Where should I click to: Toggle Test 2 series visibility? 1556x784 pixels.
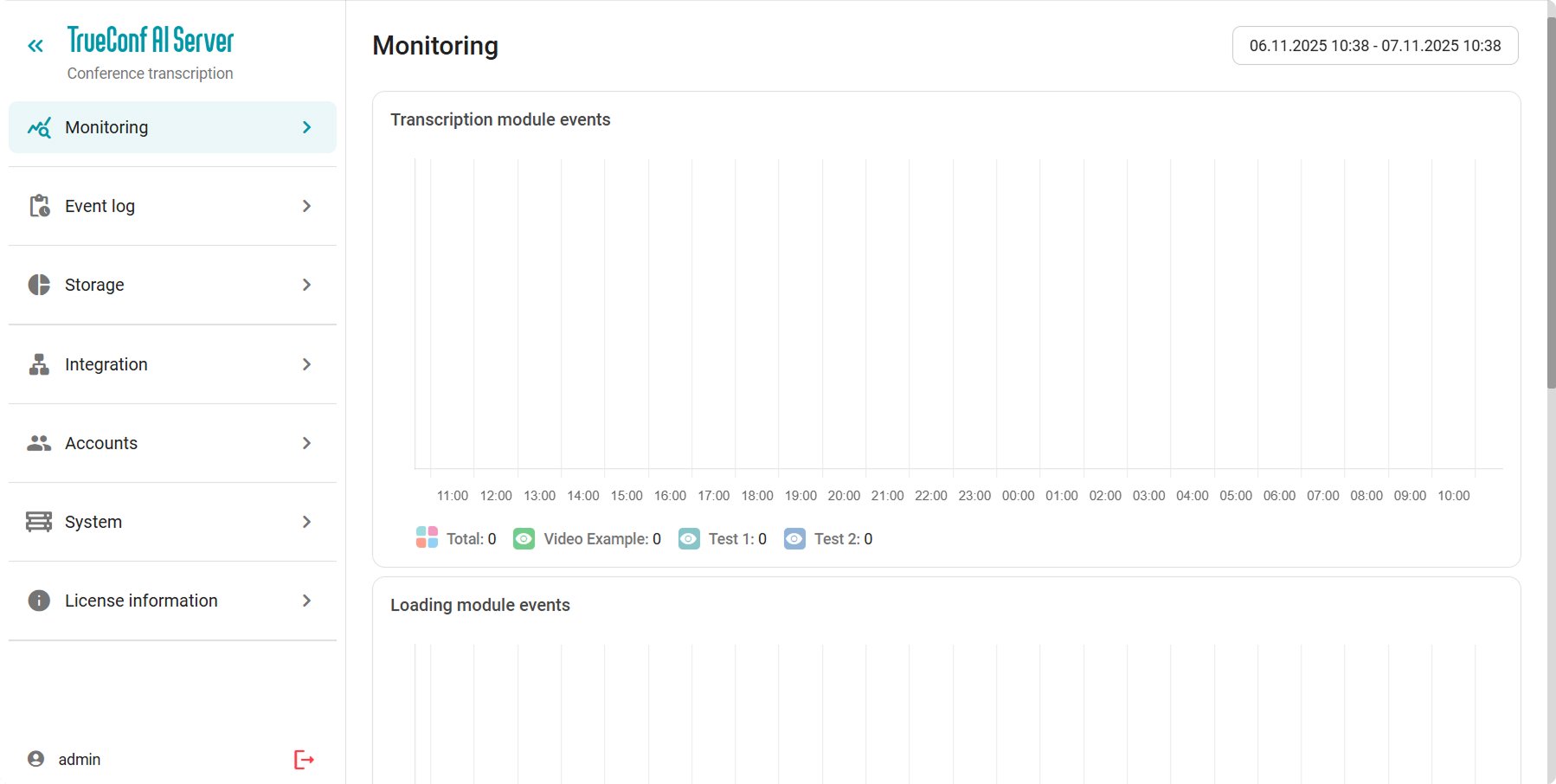tap(794, 539)
